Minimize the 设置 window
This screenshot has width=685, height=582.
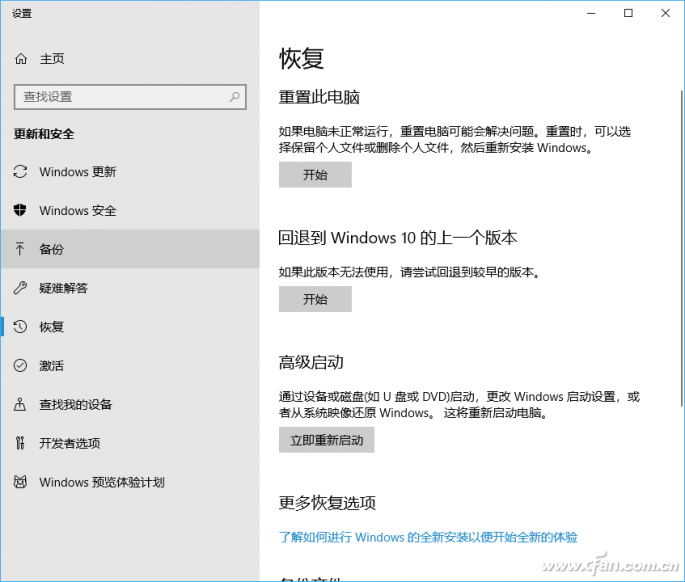point(591,13)
